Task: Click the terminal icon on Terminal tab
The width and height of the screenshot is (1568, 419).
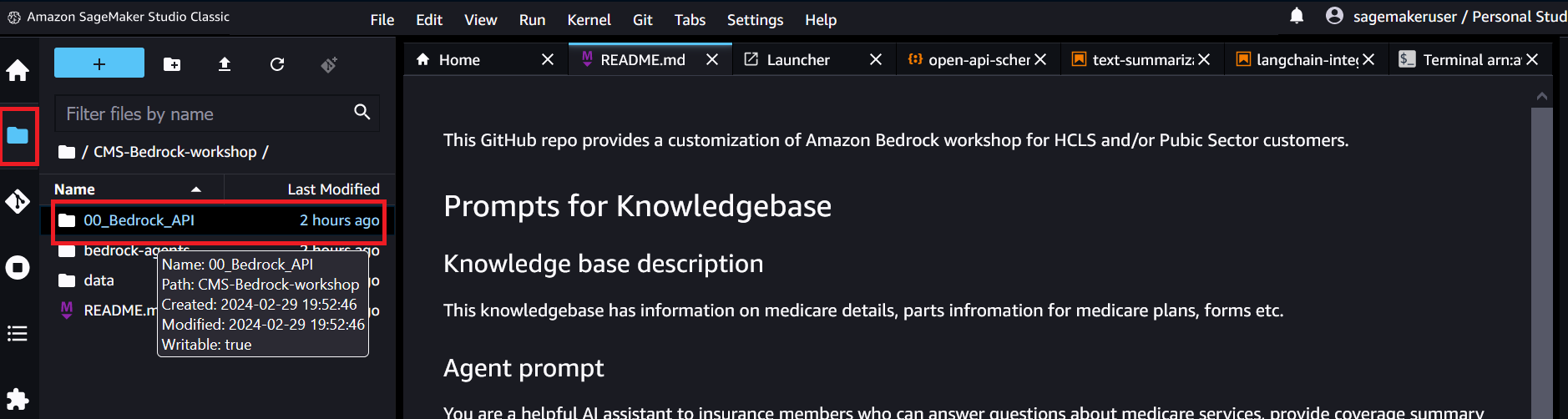Action: (1407, 58)
